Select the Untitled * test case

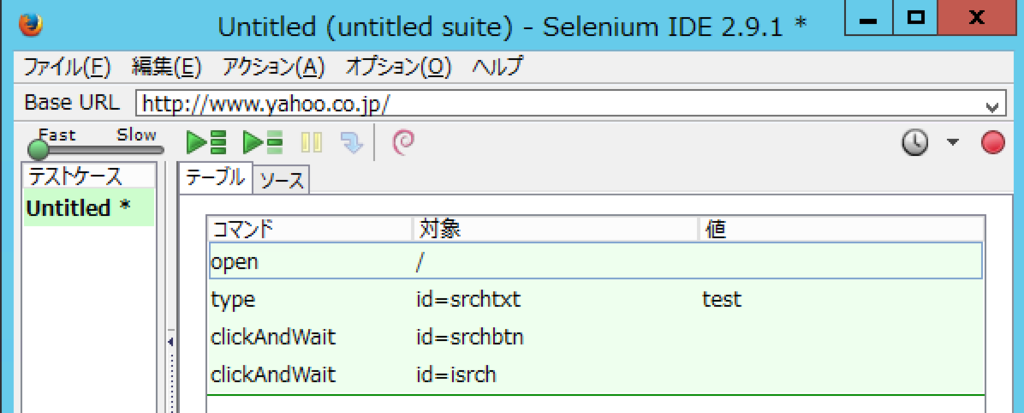[89, 208]
